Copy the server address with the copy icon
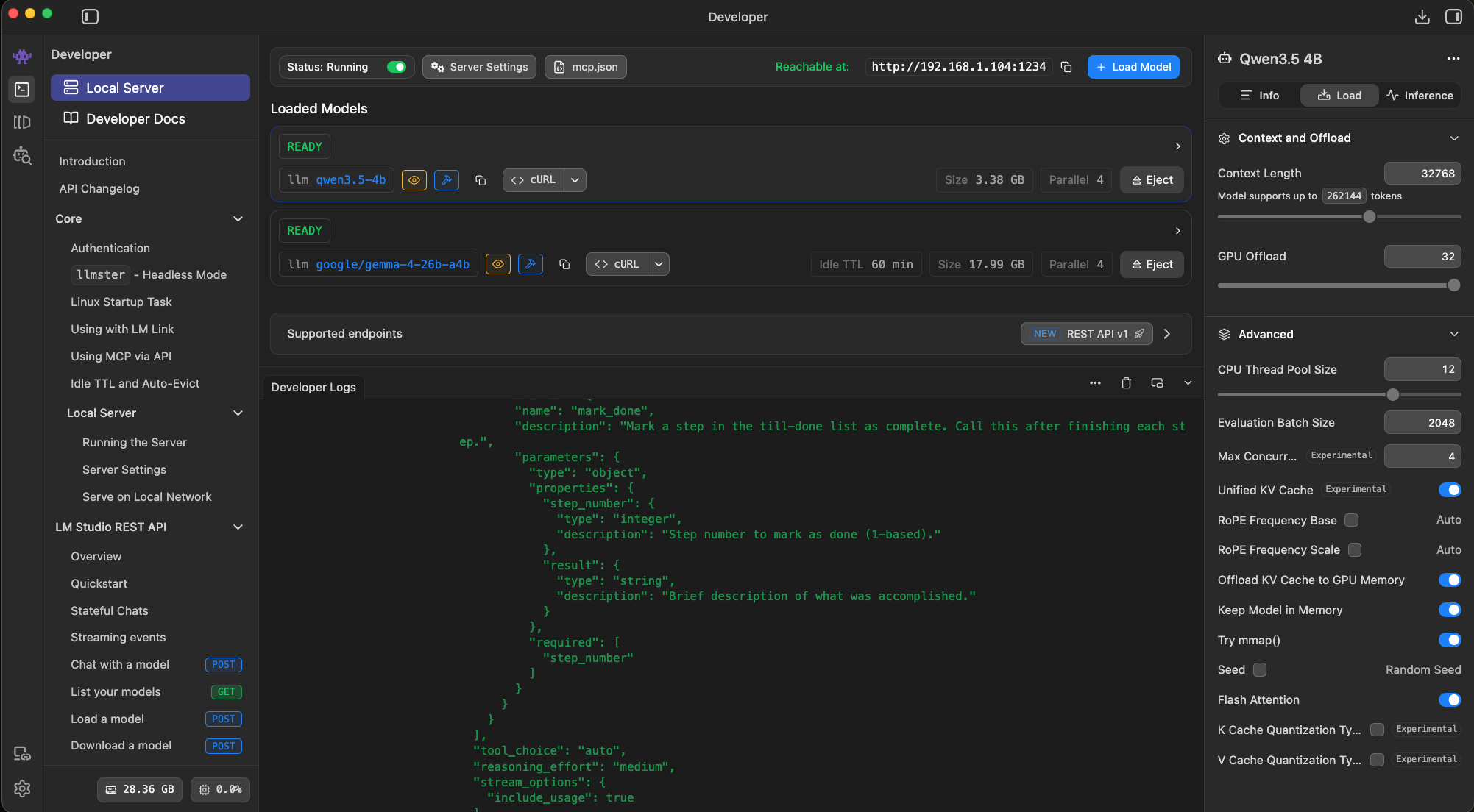This screenshot has height=812, width=1474. 1066,67
